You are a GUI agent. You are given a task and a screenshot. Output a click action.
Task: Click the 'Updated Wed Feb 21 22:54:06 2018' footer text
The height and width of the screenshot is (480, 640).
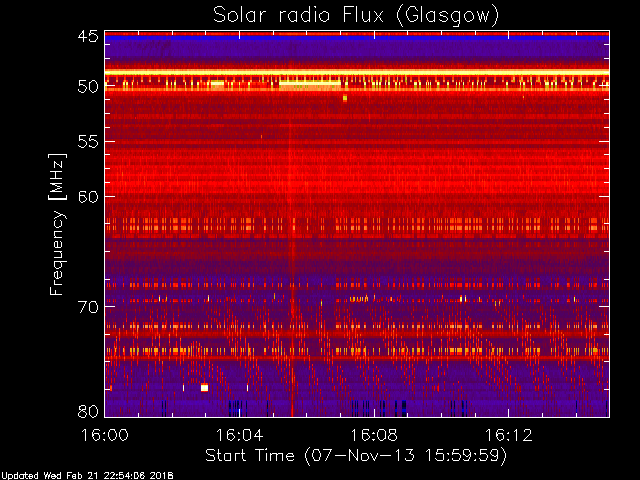[87, 476]
